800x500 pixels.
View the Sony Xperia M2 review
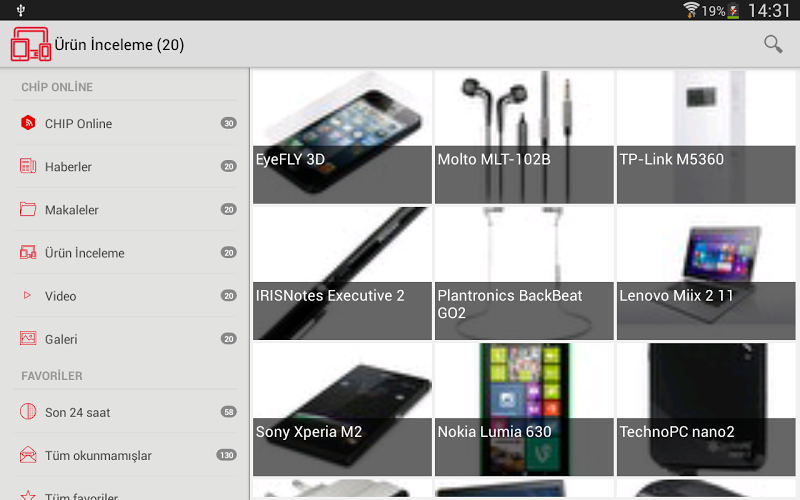[342, 410]
